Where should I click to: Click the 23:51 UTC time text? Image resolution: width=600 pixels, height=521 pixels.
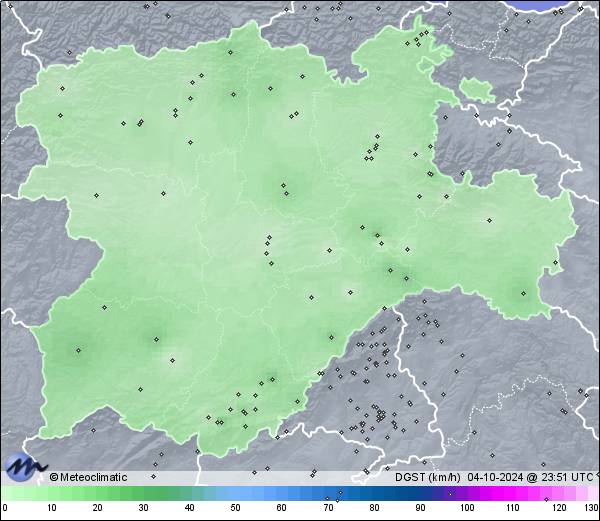566,477
